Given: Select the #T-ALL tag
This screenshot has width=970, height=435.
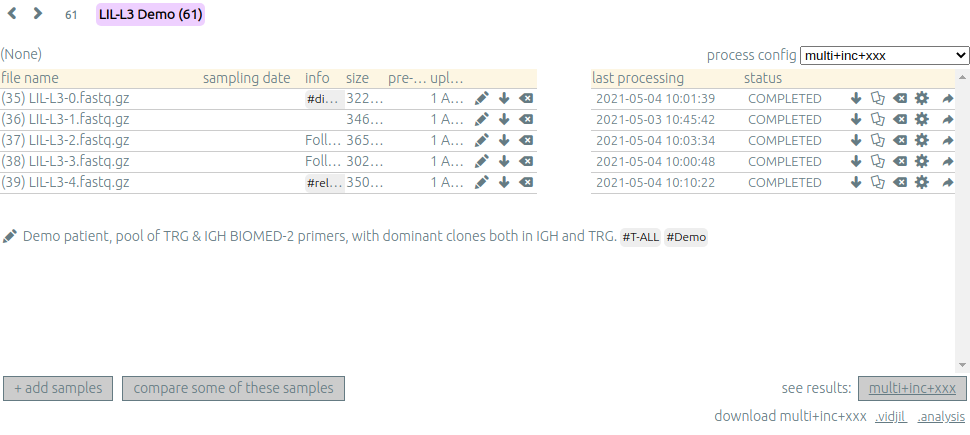Looking at the screenshot, I should [x=640, y=237].
